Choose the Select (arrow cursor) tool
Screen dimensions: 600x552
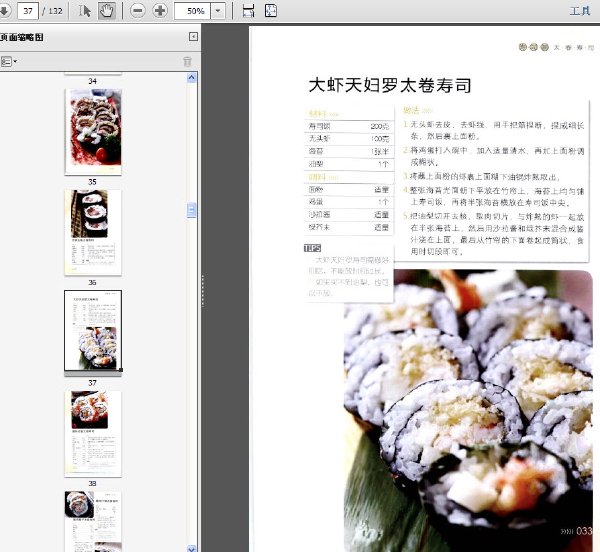85,11
